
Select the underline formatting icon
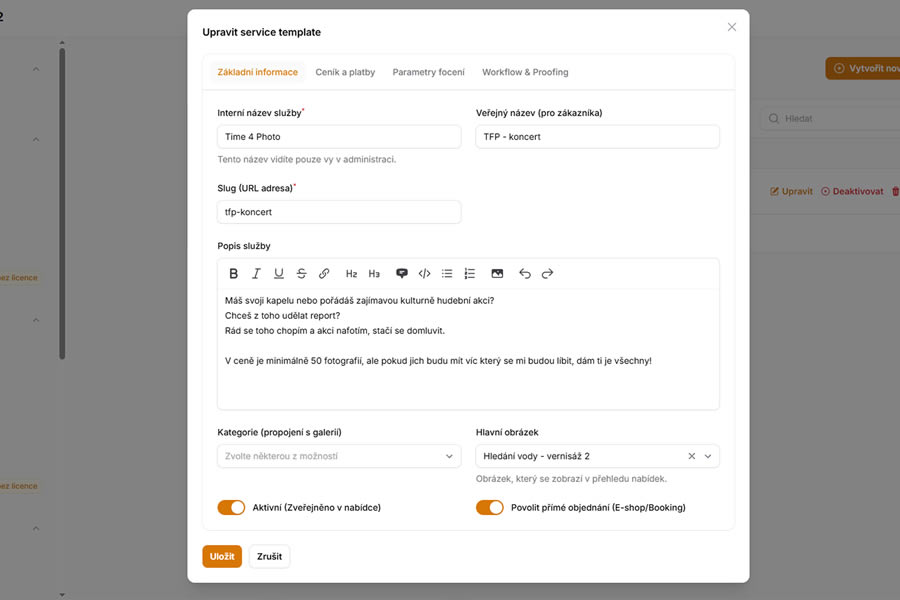pos(279,273)
